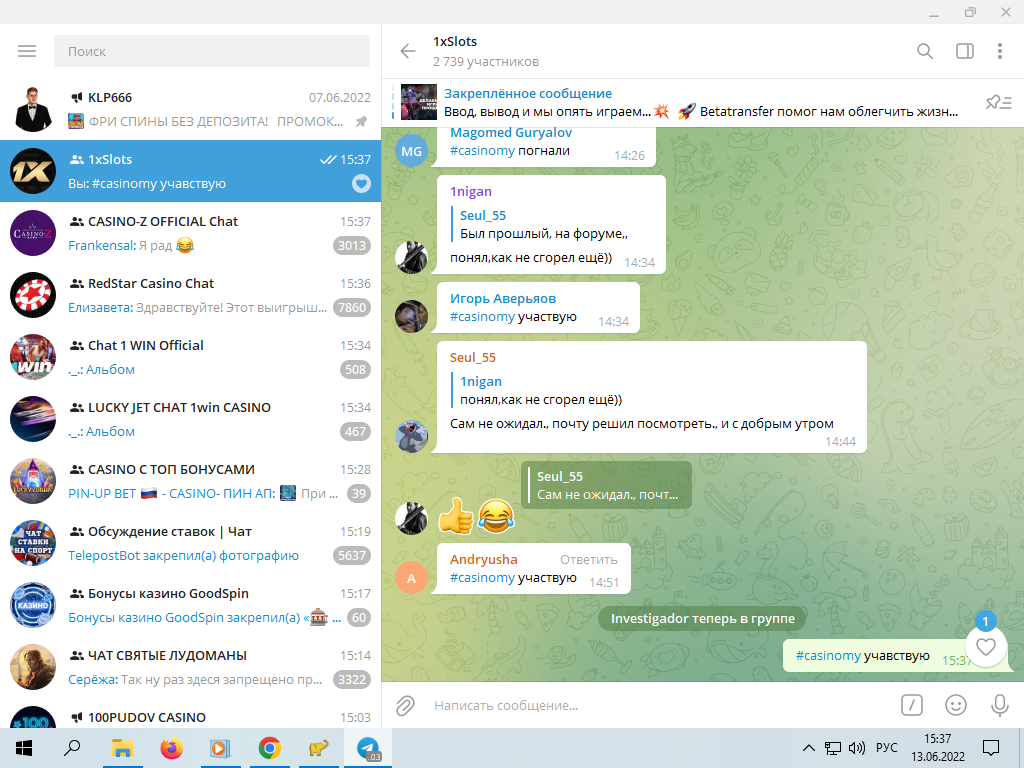Click the heart reactions button with badge

(985, 647)
